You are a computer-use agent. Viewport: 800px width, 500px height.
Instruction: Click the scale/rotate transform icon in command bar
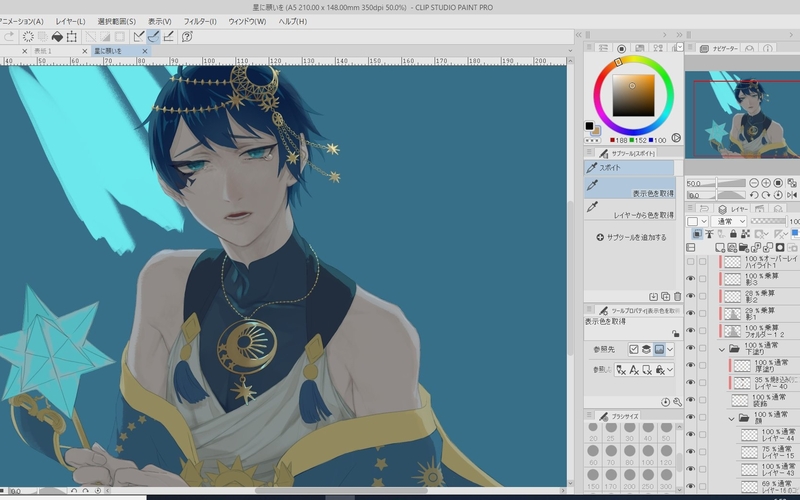[x=72, y=37]
